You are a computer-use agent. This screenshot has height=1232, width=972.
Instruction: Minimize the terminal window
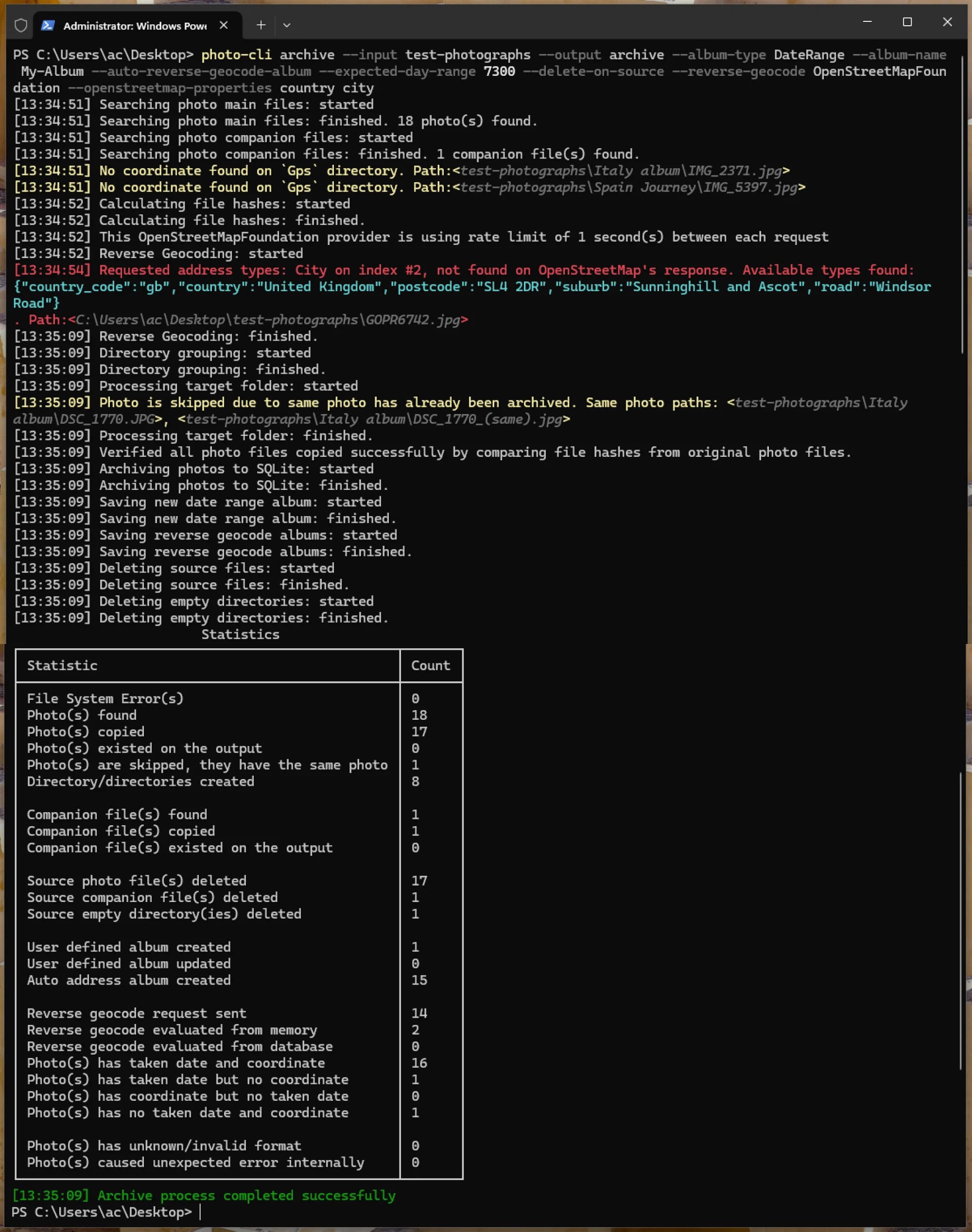[x=868, y=21]
